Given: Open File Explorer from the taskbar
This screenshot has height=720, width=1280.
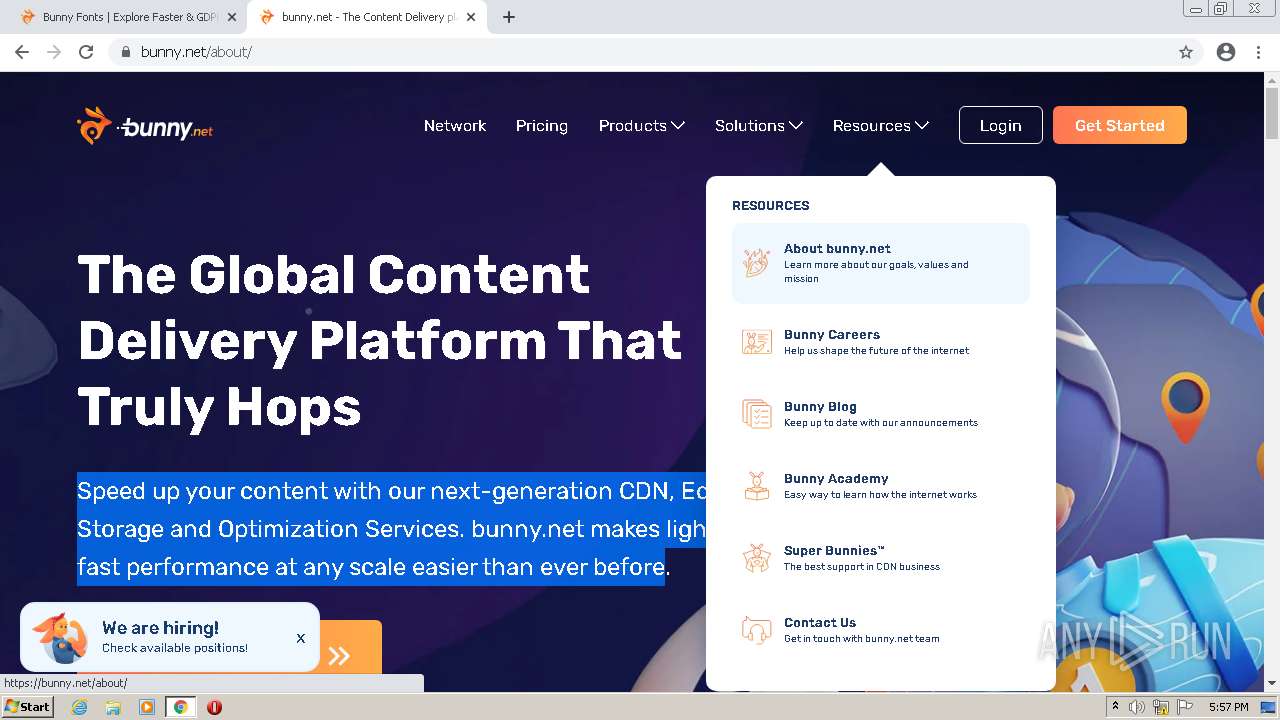Looking at the screenshot, I should 113,707.
